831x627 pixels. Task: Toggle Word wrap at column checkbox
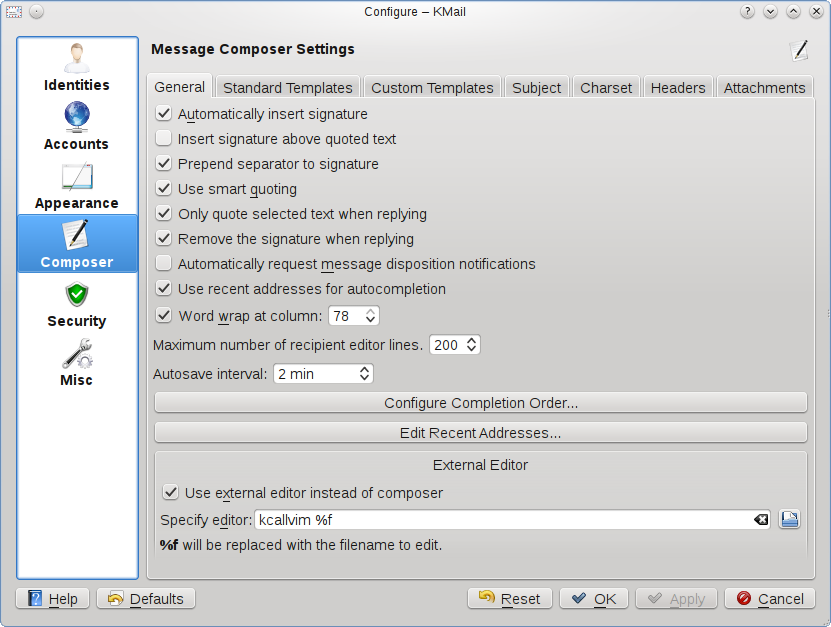[164, 315]
